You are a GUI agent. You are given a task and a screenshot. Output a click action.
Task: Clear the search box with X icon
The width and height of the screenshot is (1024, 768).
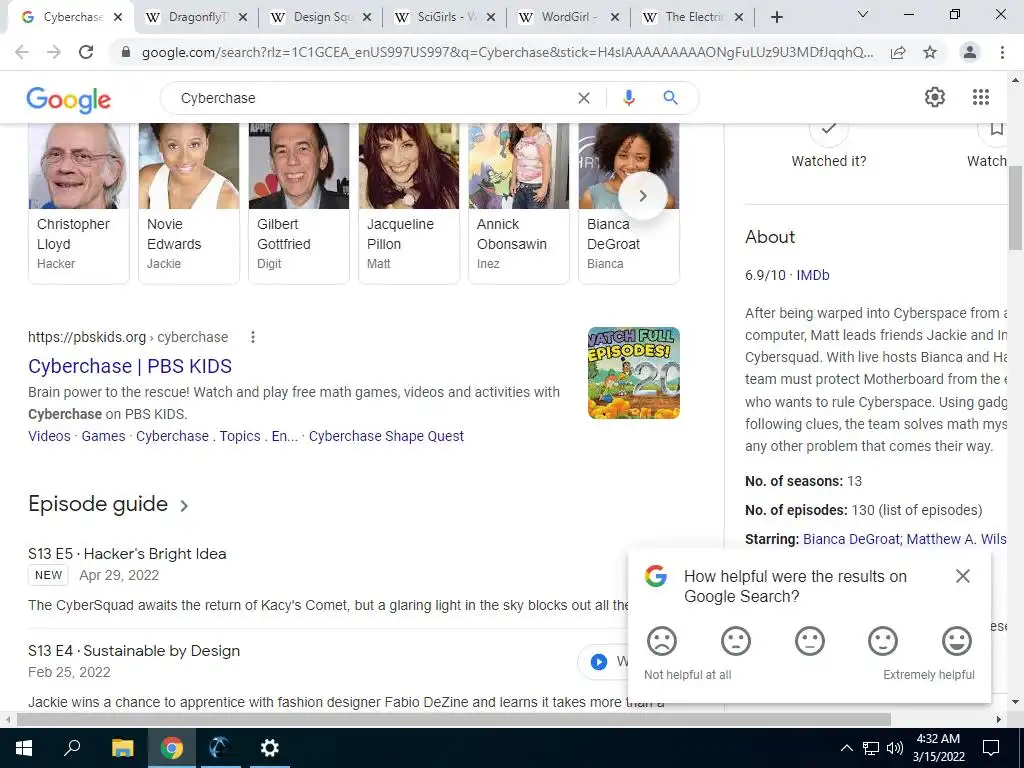pos(584,98)
